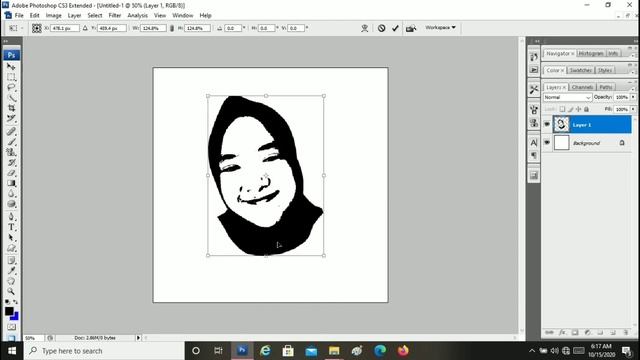This screenshot has width=640, height=360.
Task: Switch to the Swatches tab
Action: click(581, 70)
